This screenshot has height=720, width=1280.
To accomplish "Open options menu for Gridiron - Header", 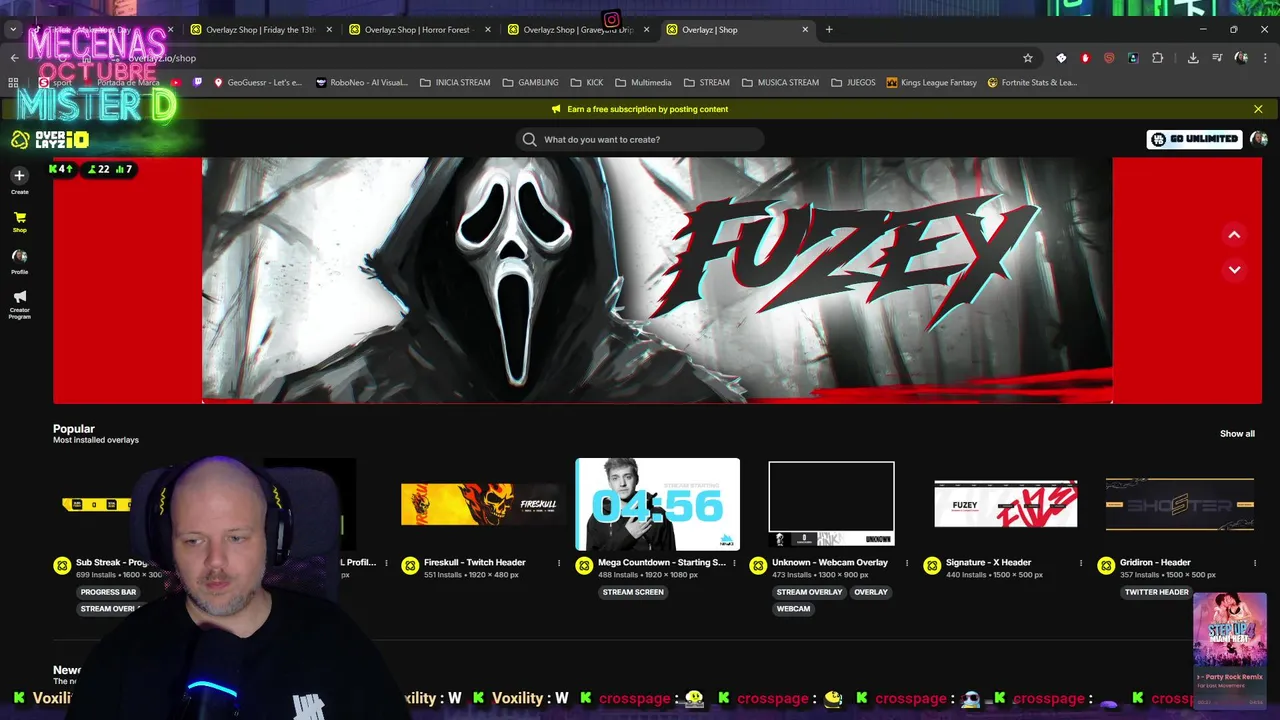I will (x=1255, y=563).
